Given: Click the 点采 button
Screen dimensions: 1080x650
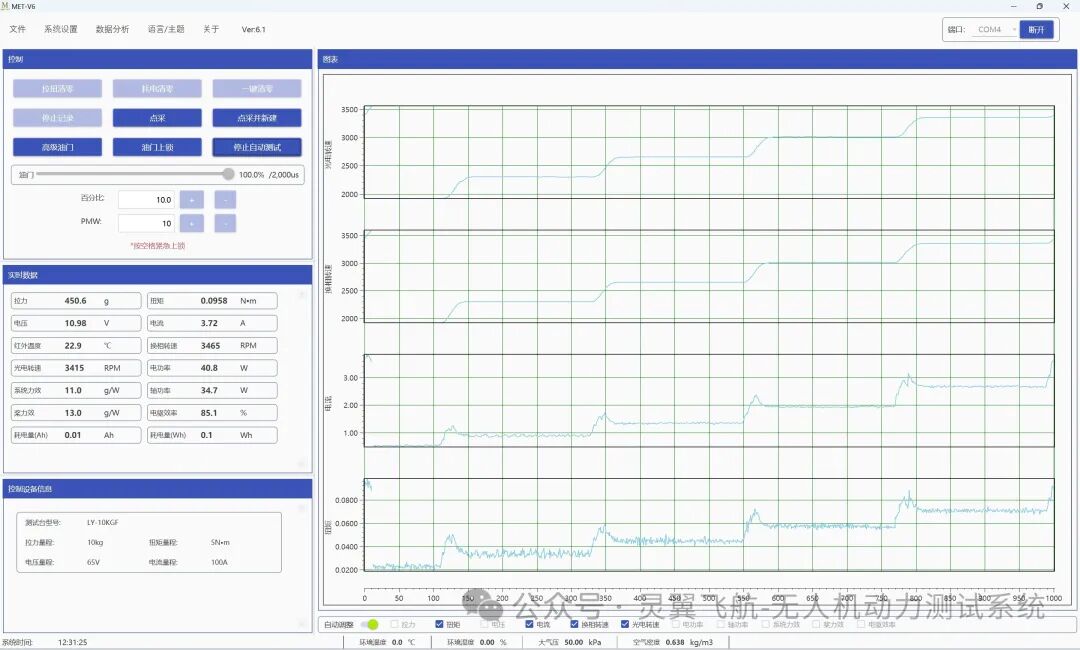Looking at the screenshot, I should click(157, 118).
